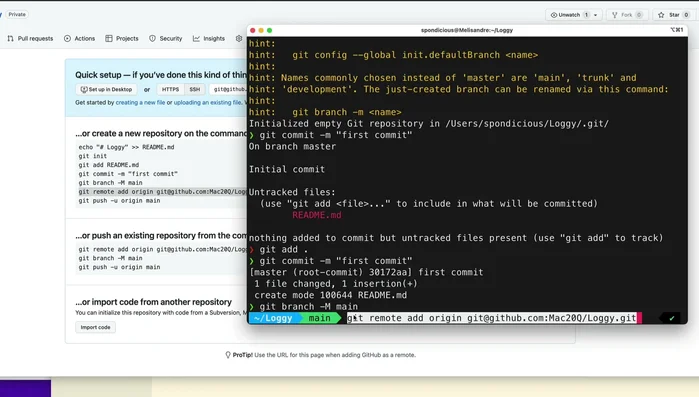Follow the 'creating a new file' link
Image resolution: width=699 pixels, height=397 pixels.
click(140, 102)
